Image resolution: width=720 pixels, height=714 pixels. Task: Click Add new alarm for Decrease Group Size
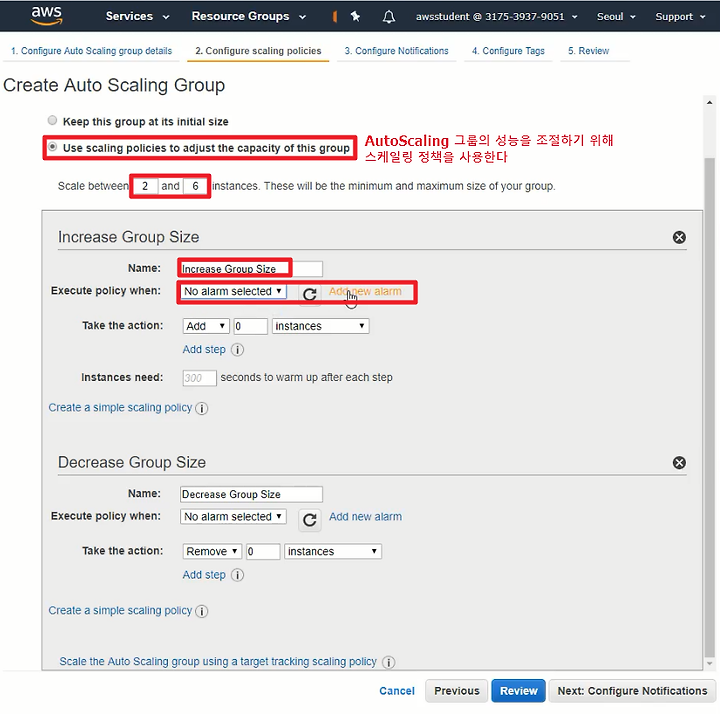365,517
